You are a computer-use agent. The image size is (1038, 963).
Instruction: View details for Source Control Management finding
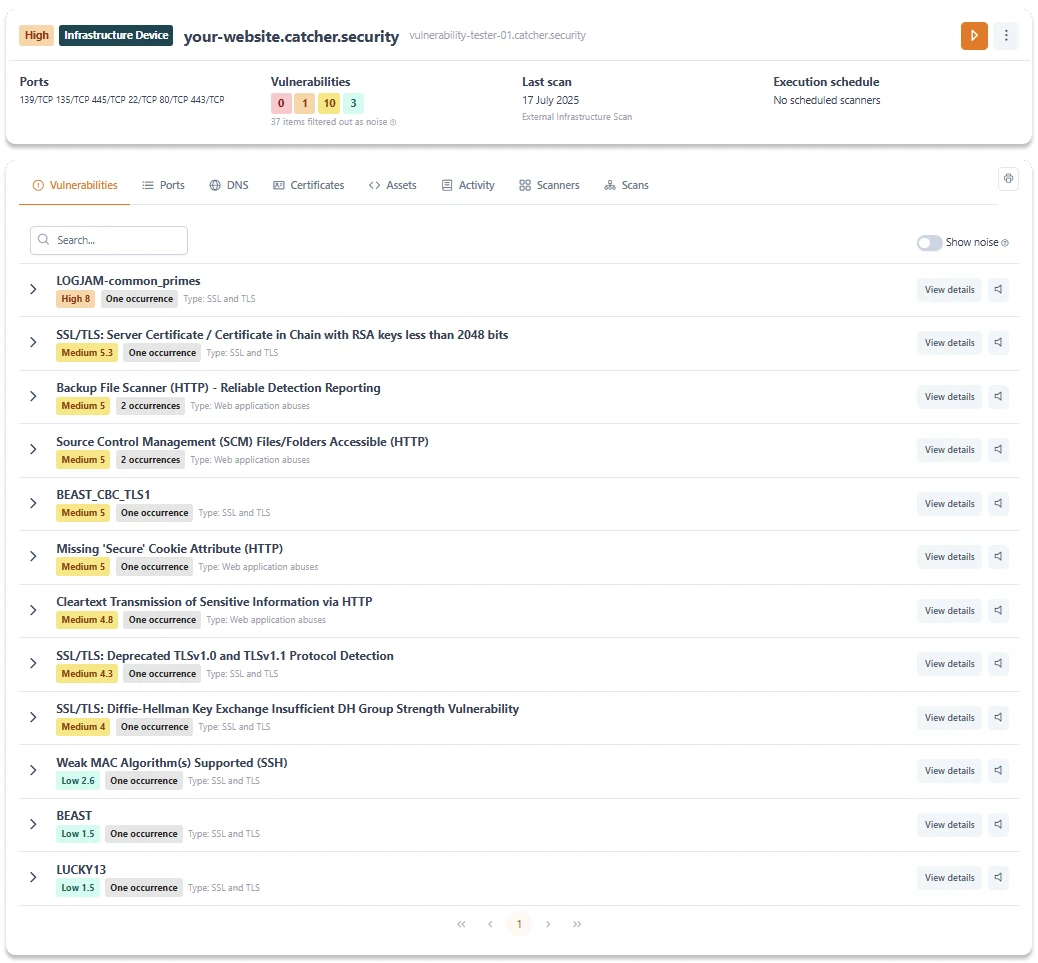pos(949,450)
